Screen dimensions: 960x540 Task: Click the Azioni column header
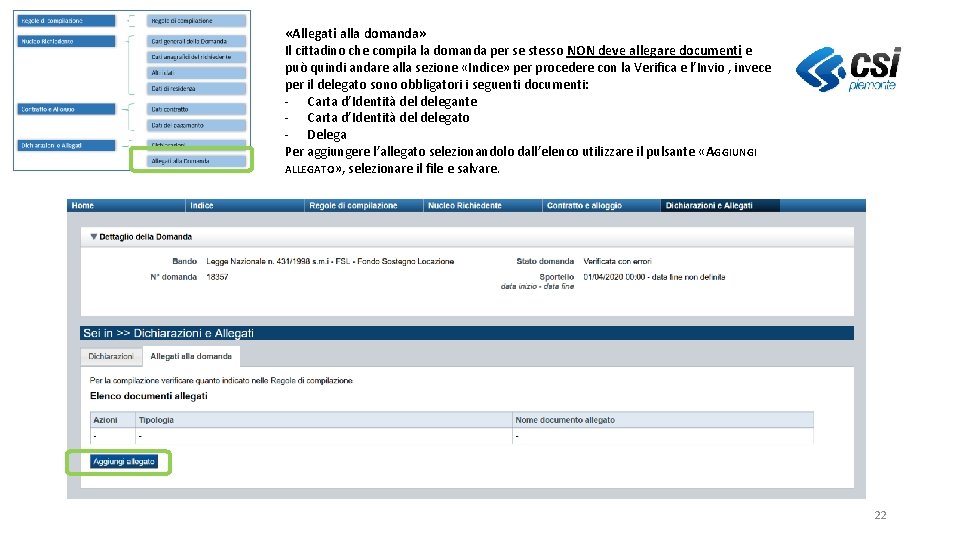point(113,420)
